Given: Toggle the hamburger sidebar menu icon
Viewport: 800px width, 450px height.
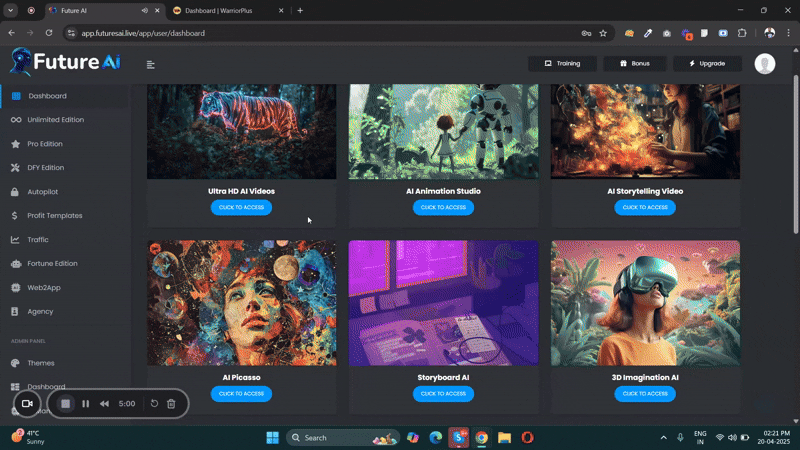Looking at the screenshot, I should coord(151,64).
